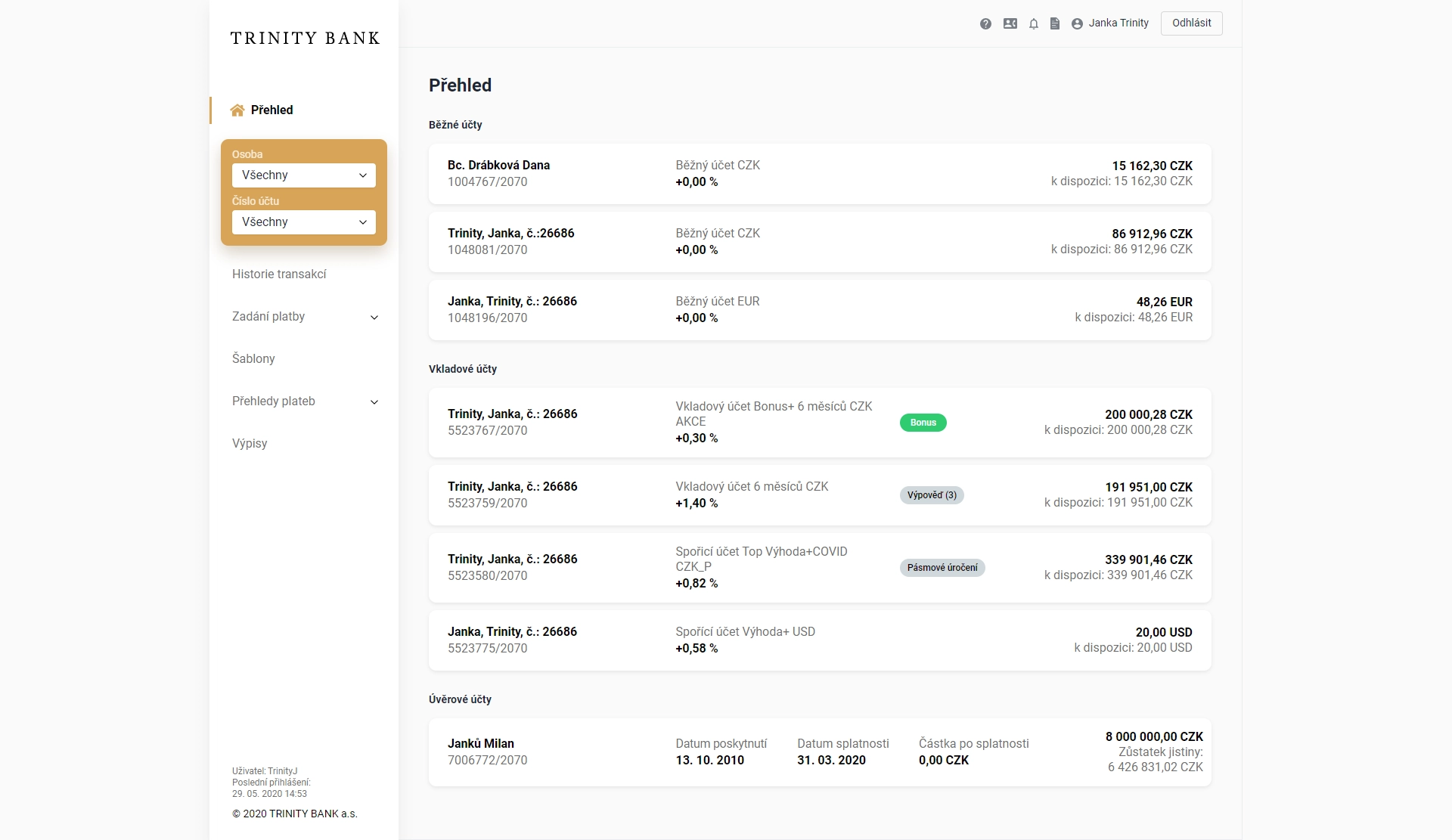Click the green Bonus badge
Screen dimensions: 1452x840
click(x=923, y=423)
